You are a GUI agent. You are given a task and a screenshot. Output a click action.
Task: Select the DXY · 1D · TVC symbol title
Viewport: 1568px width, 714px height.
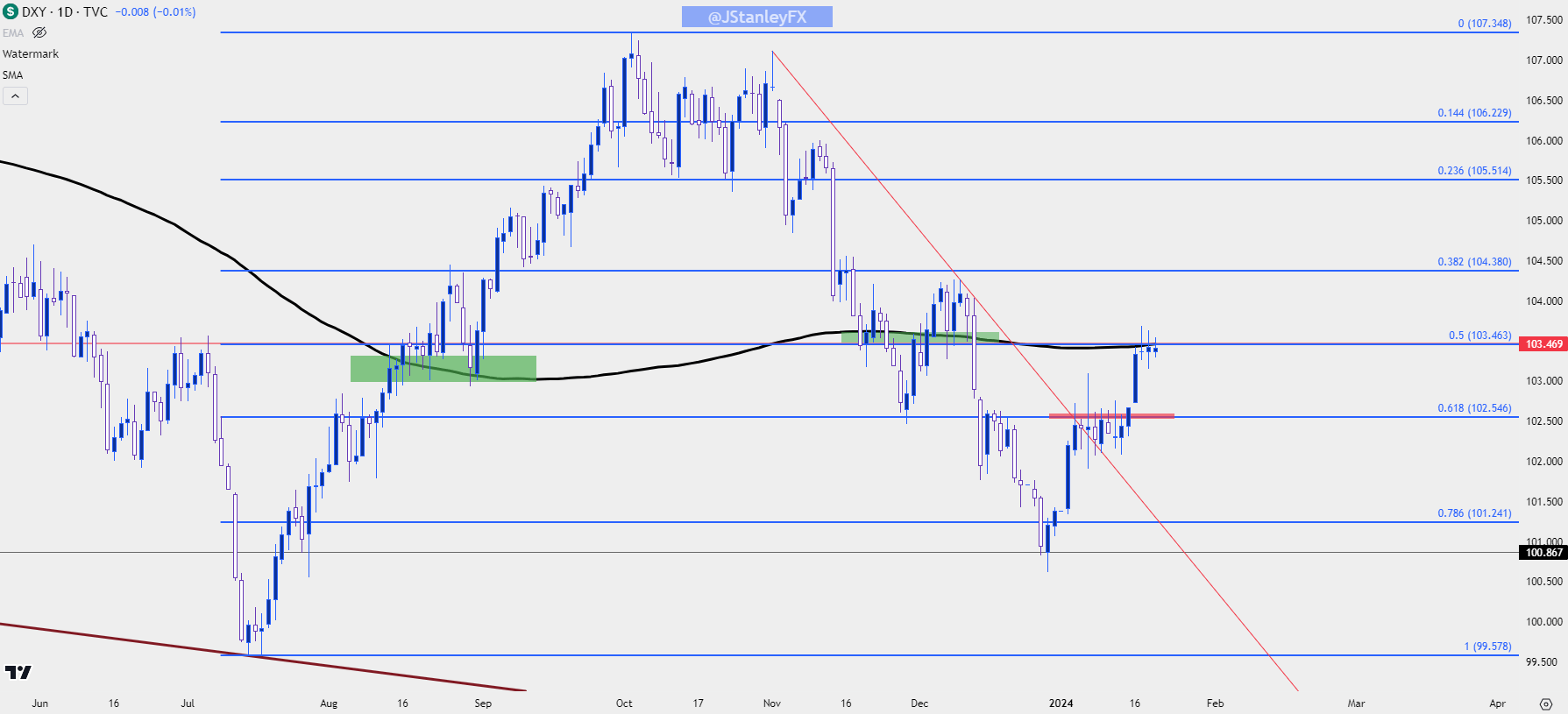[x=65, y=12]
